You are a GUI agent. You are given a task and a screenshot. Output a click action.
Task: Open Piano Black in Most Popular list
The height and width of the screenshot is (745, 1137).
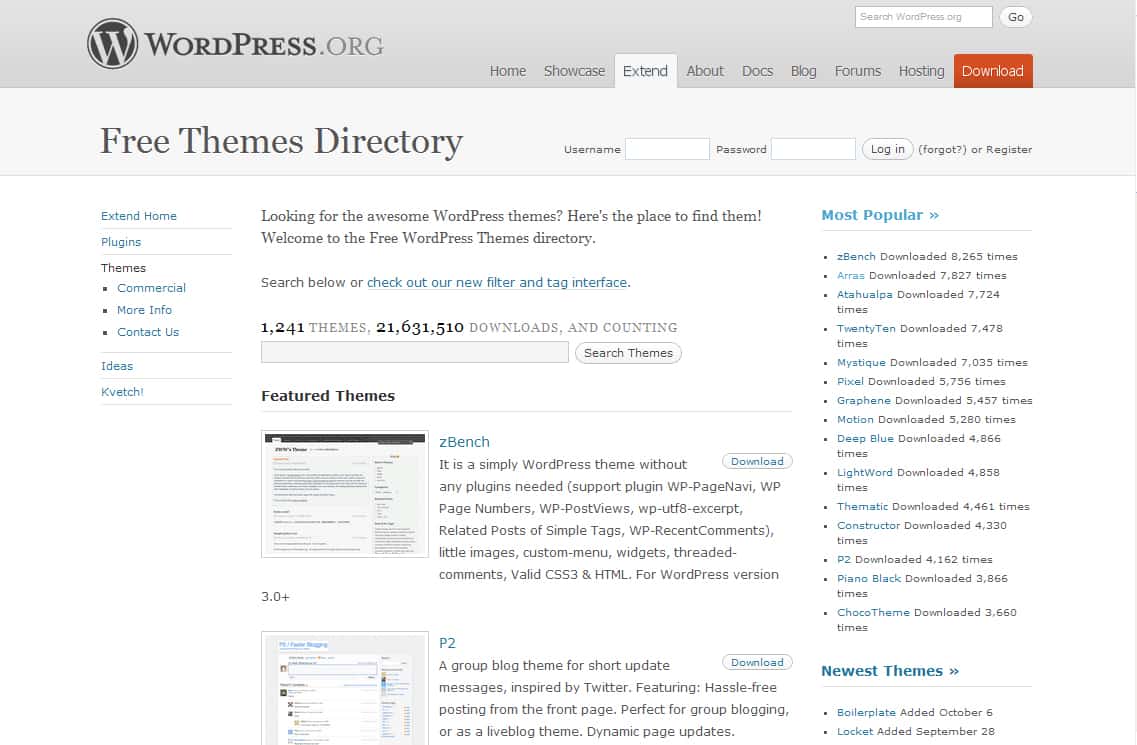pyautogui.click(x=869, y=578)
